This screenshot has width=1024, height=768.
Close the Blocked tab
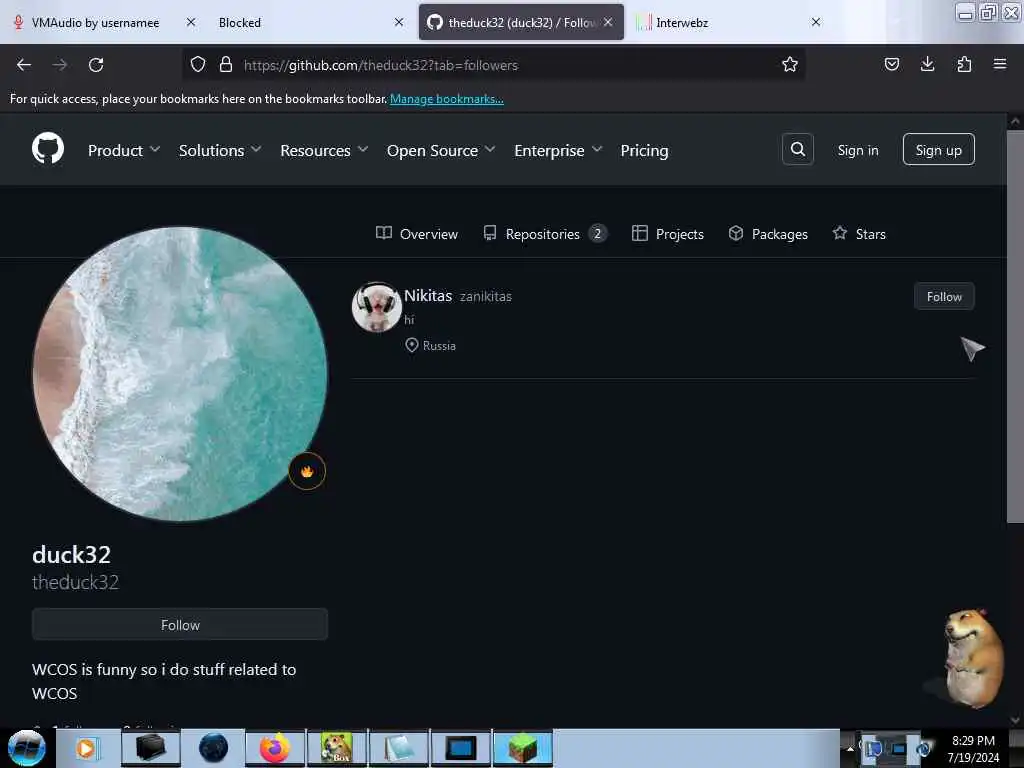click(399, 22)
